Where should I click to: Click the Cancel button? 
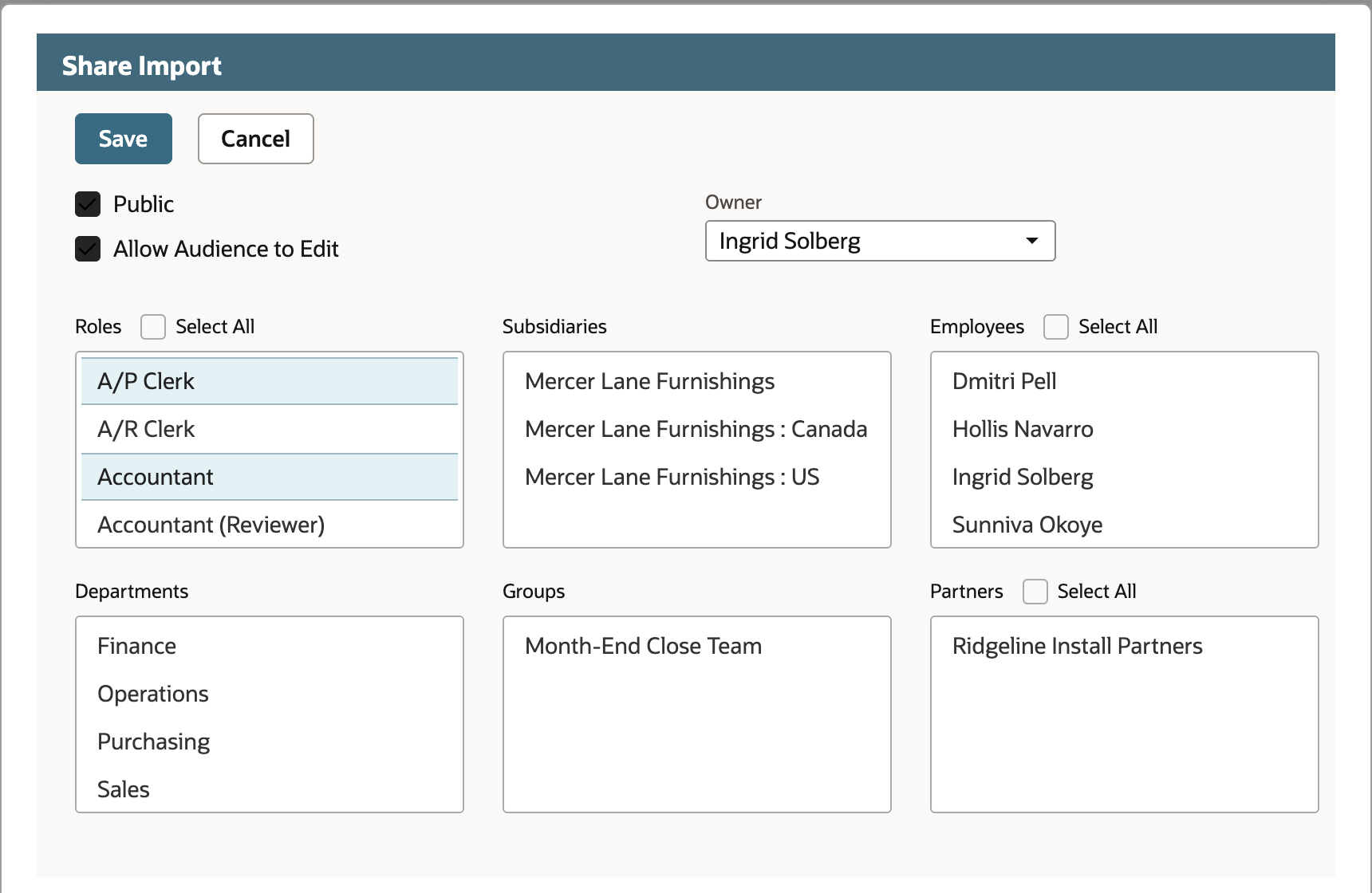point(256,139)
